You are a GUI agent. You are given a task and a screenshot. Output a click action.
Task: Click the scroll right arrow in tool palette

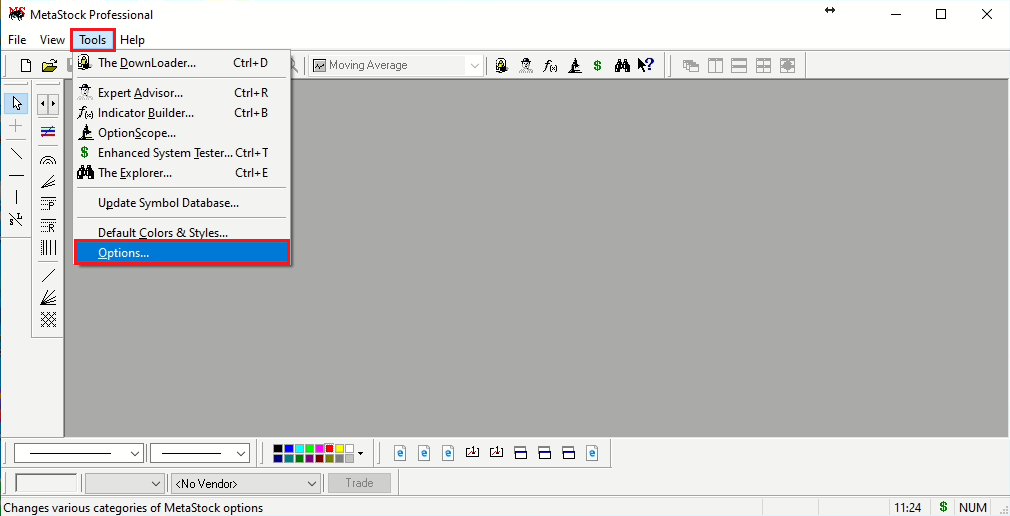click(x=53, y=103)
